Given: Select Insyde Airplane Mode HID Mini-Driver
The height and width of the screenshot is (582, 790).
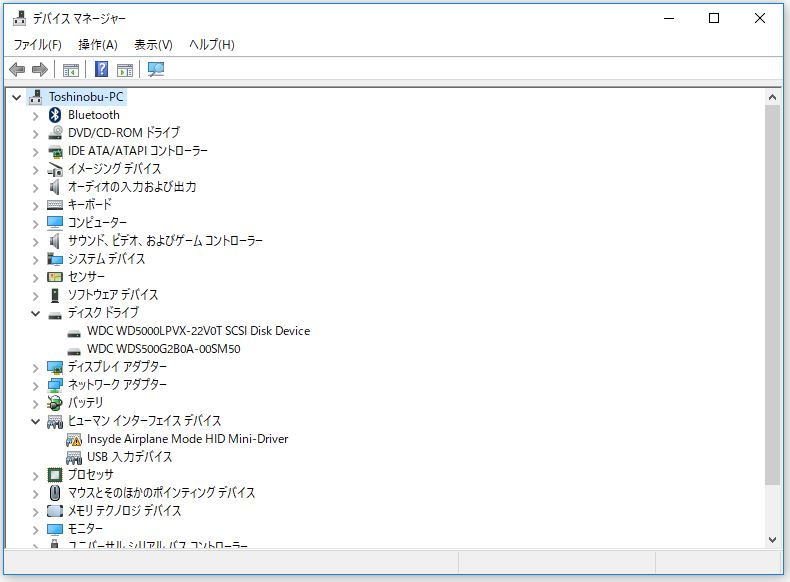Looking at the screenshot, I should pos(187,439).
